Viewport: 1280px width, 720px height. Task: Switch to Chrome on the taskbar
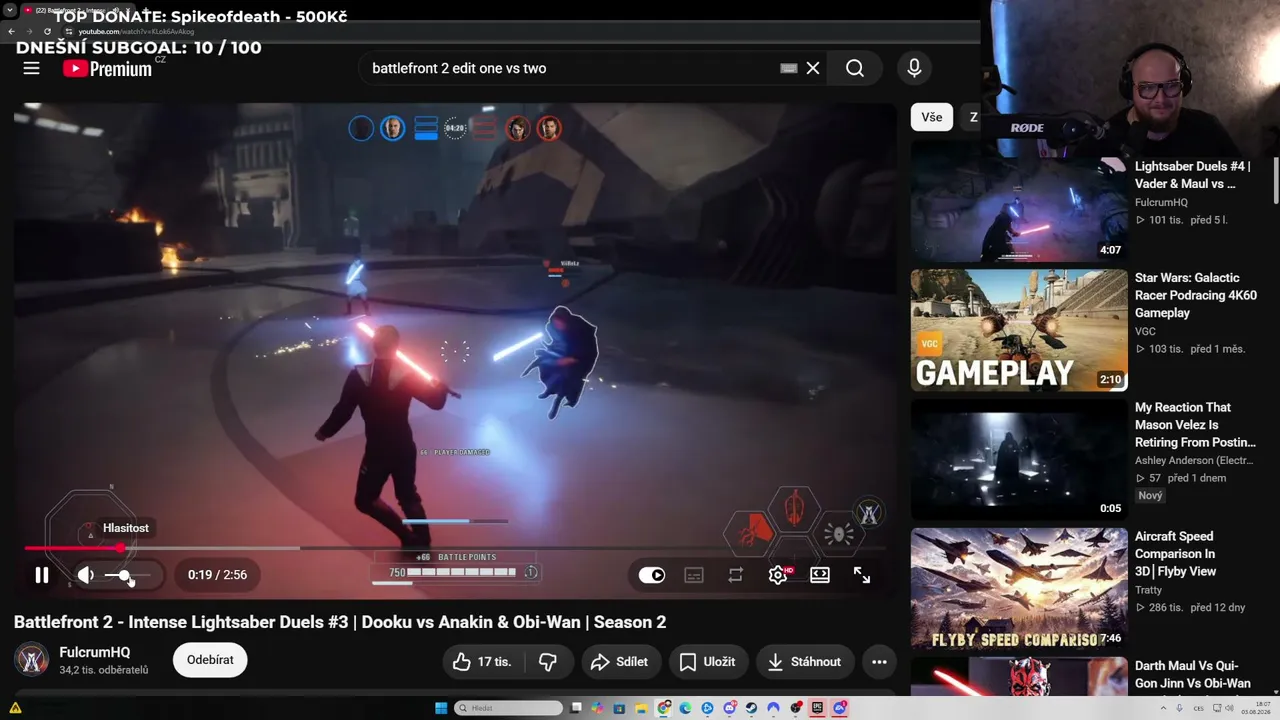(664, 708)
